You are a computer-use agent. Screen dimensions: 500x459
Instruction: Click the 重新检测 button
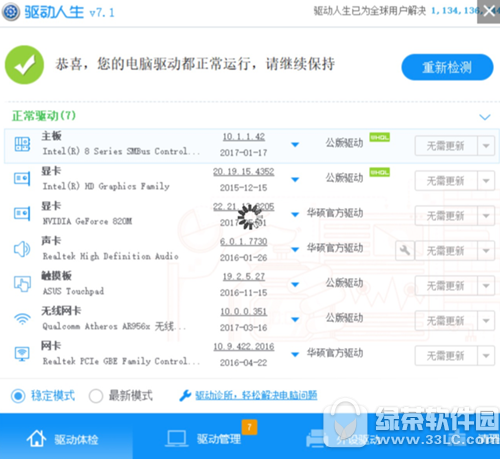point(447,67)
